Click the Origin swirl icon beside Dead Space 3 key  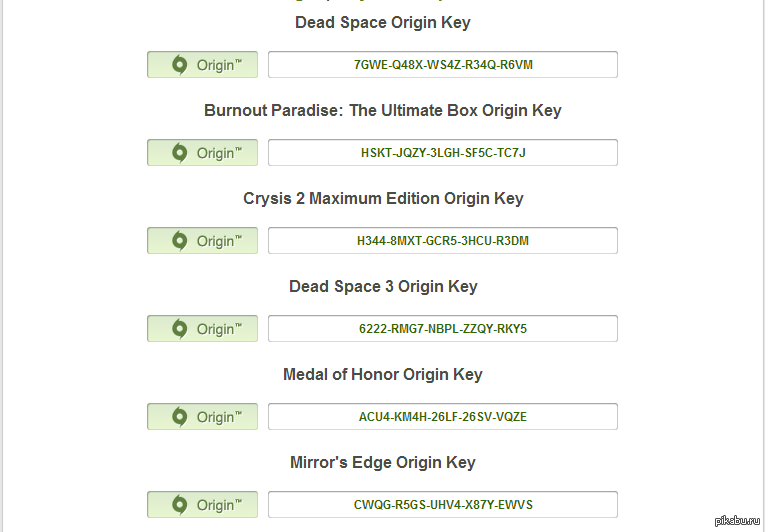point(180,328)
